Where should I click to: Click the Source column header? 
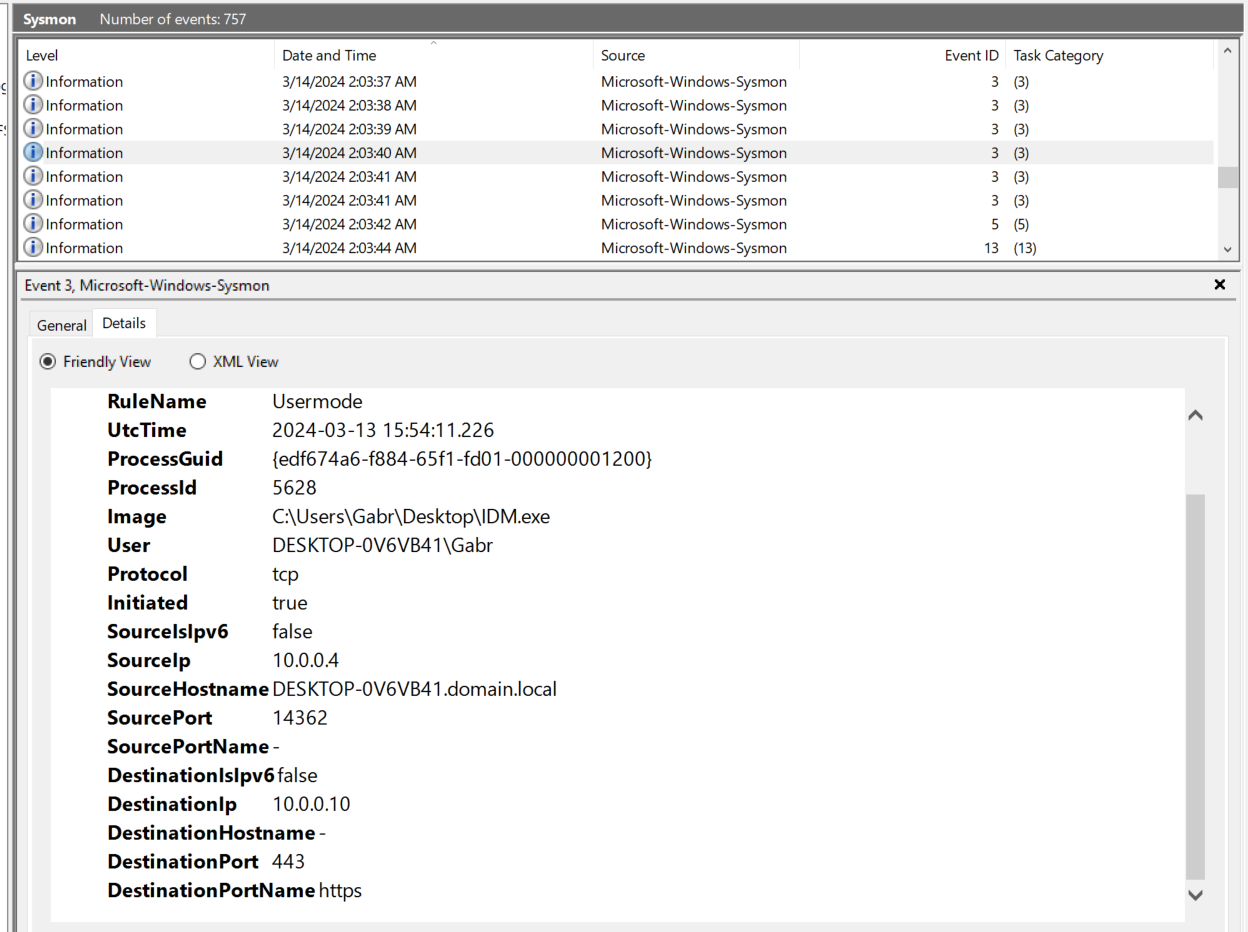[x=623, y=56]
